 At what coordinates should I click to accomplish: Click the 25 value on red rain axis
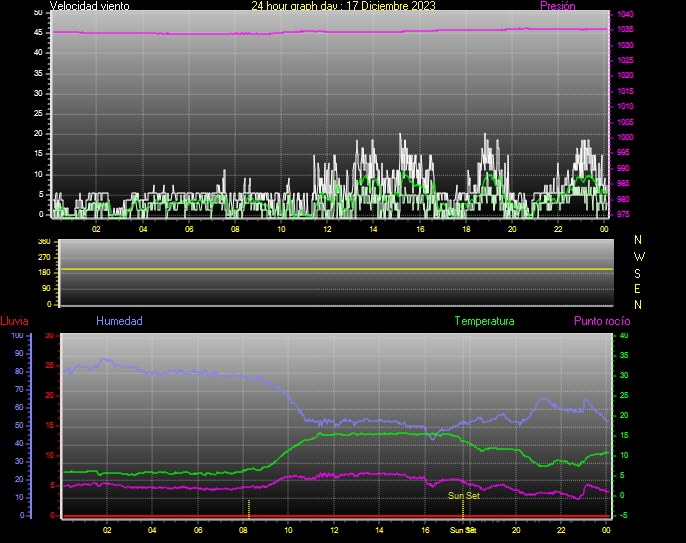50,365
